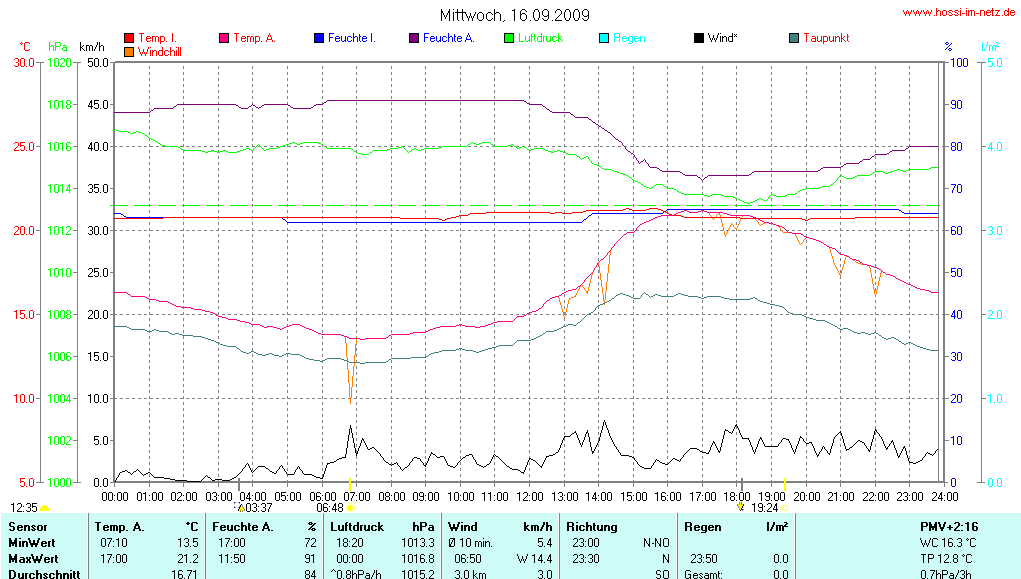Click the green Luftdruck legend swatch

click(509, 38)
